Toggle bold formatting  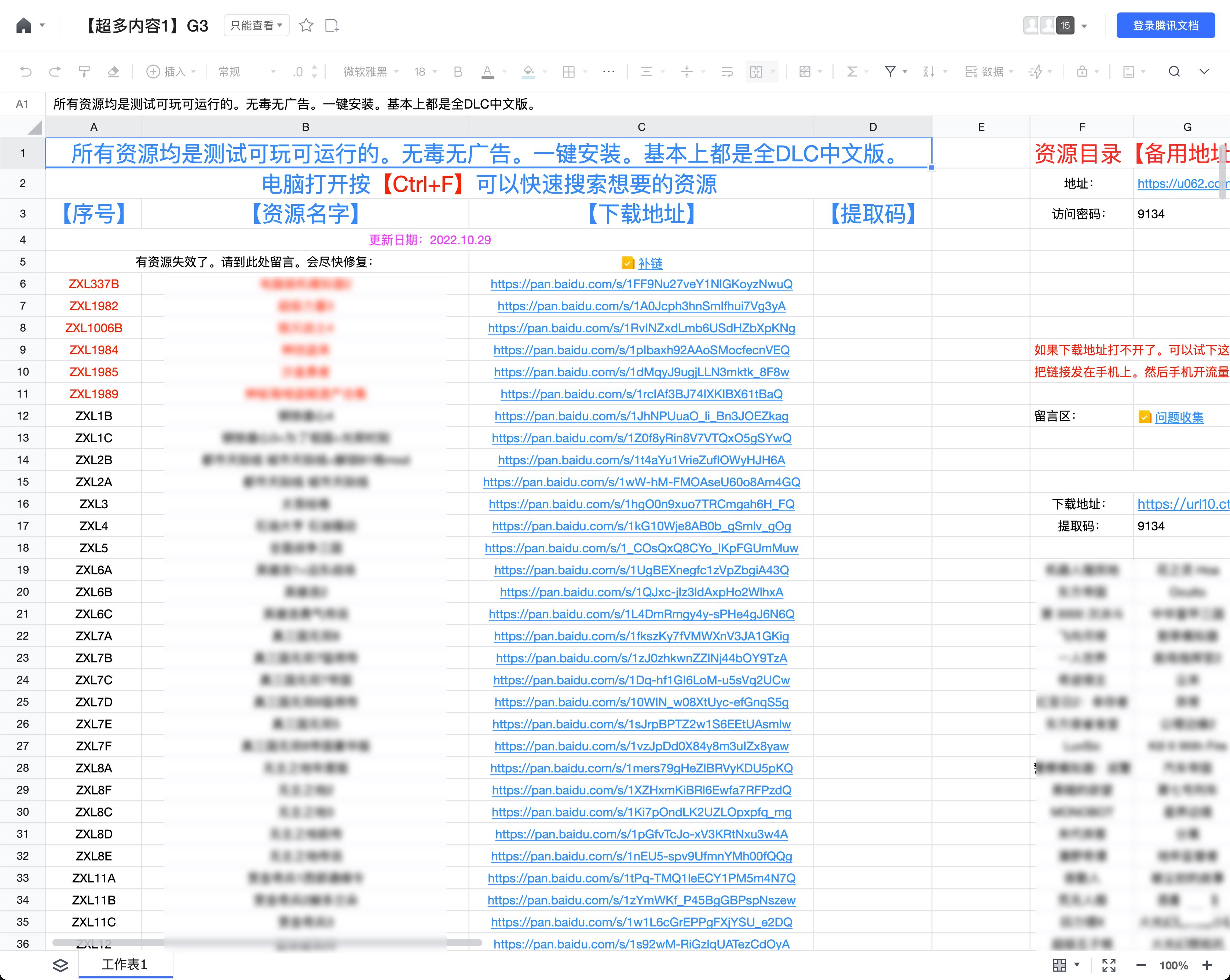pos(458,71)
